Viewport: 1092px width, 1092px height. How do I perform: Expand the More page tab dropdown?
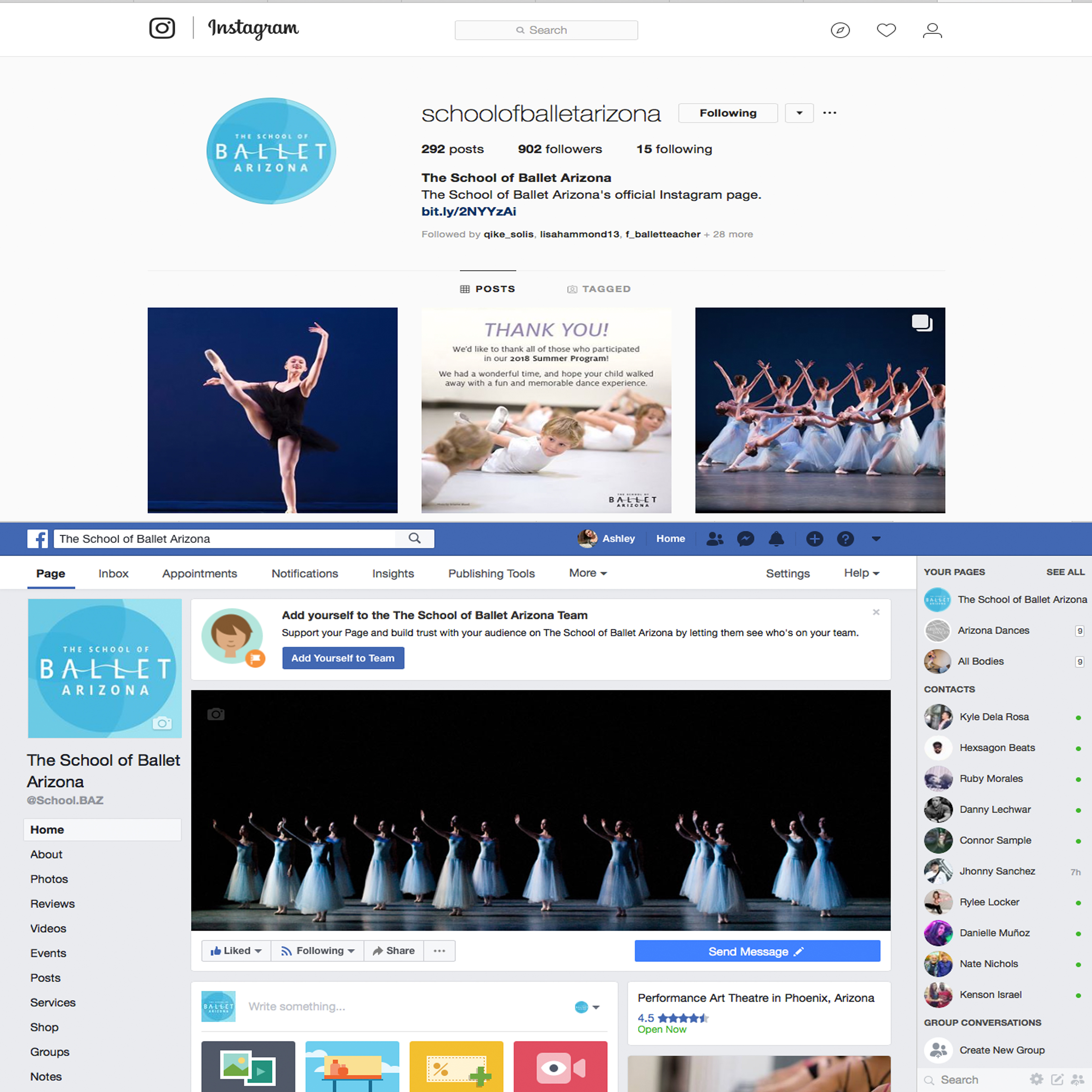[588, 573]
